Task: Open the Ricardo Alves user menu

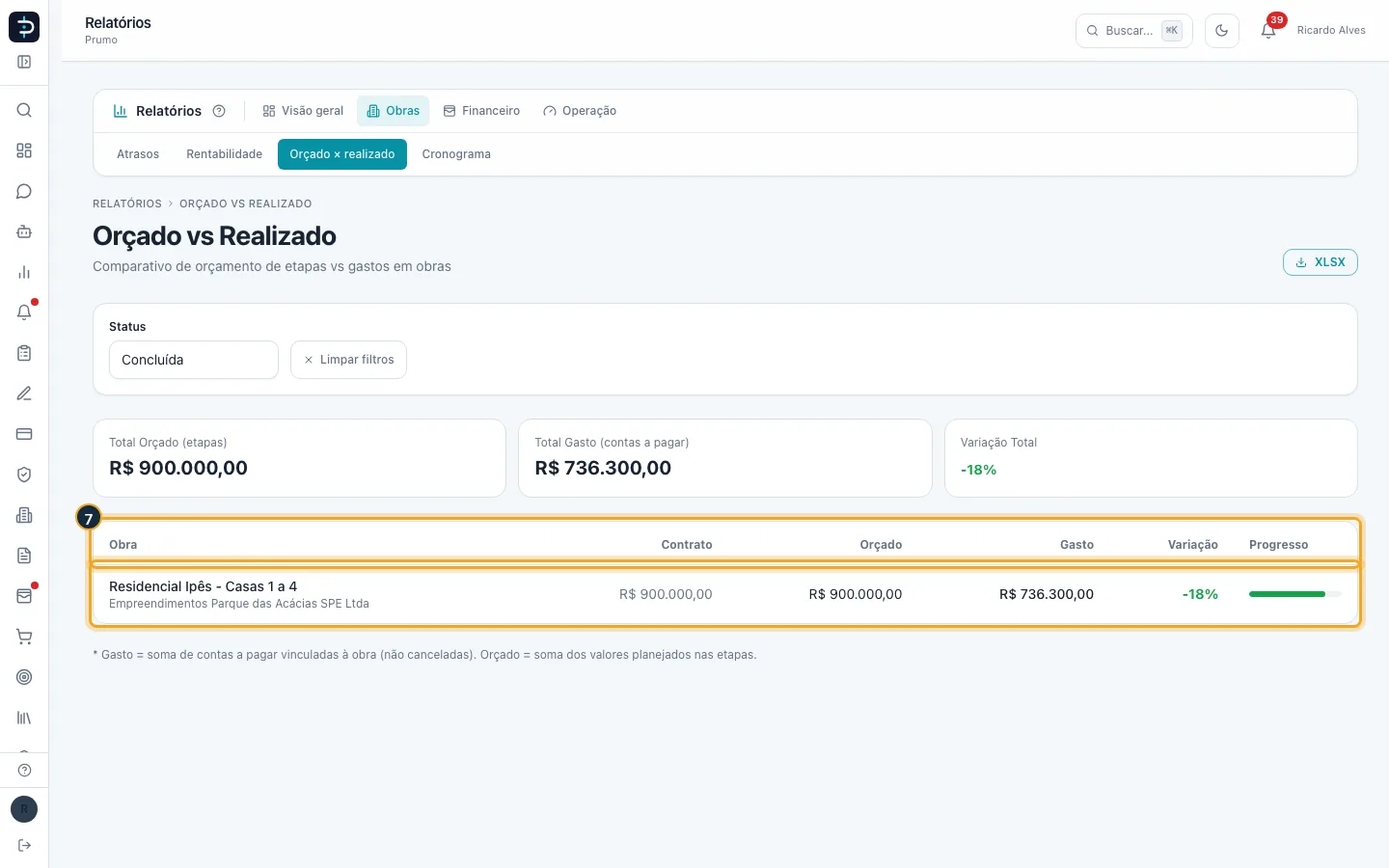Action: pyautogui.click(x=1331, y=31)
